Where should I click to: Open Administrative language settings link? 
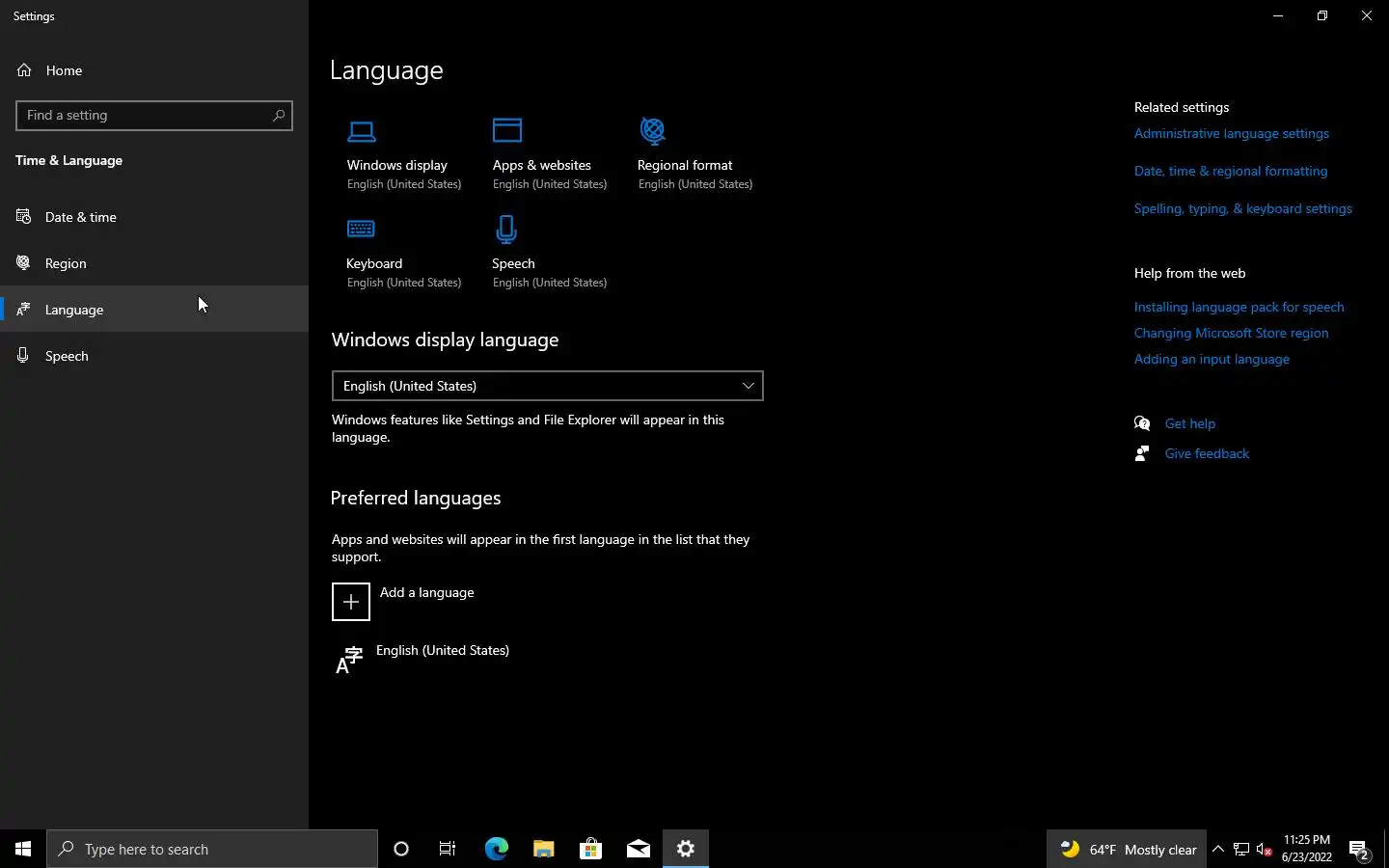coord(1231,134)
